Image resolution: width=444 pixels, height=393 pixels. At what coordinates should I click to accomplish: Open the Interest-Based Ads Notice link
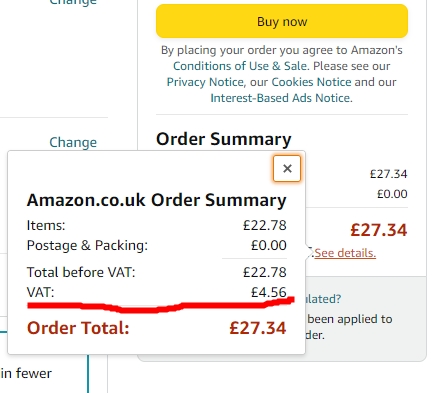[281, 98]
